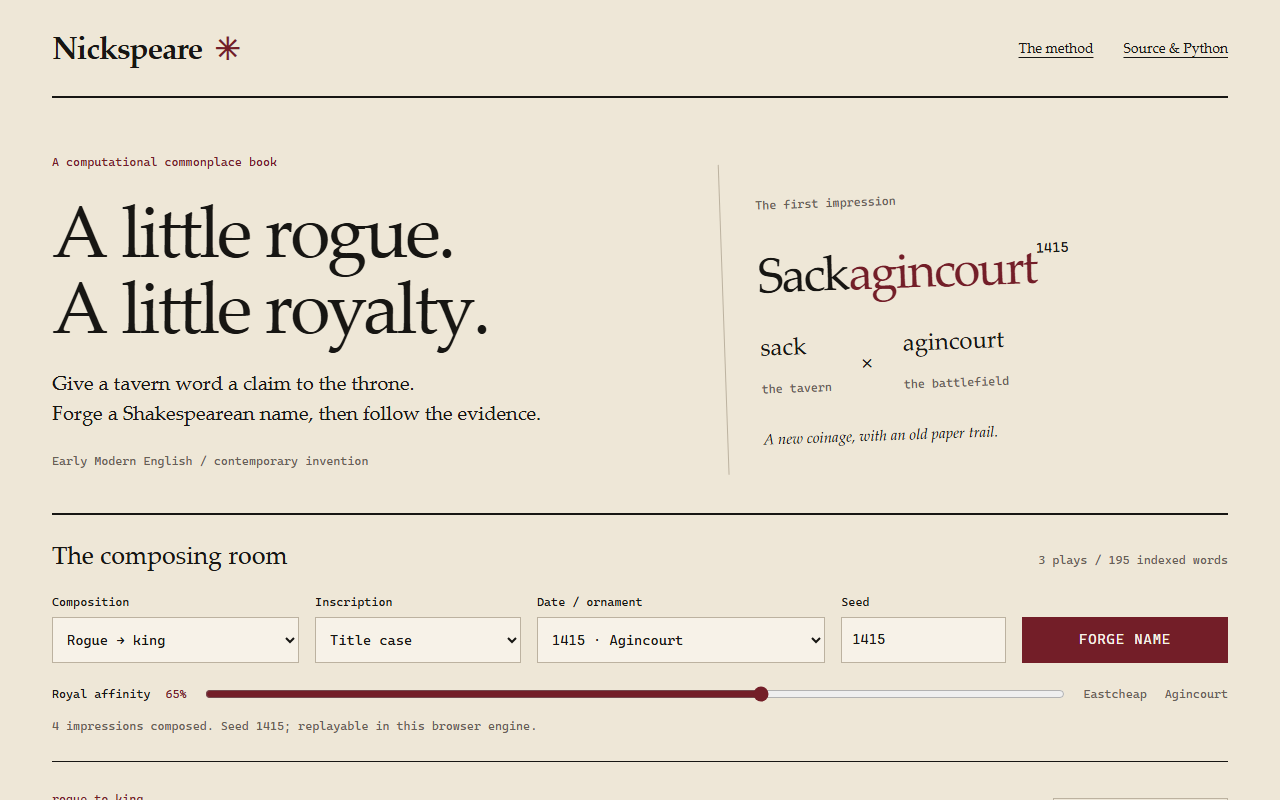
Task: Open the Nickspeare home title
Action: click(x=127, y=49)
